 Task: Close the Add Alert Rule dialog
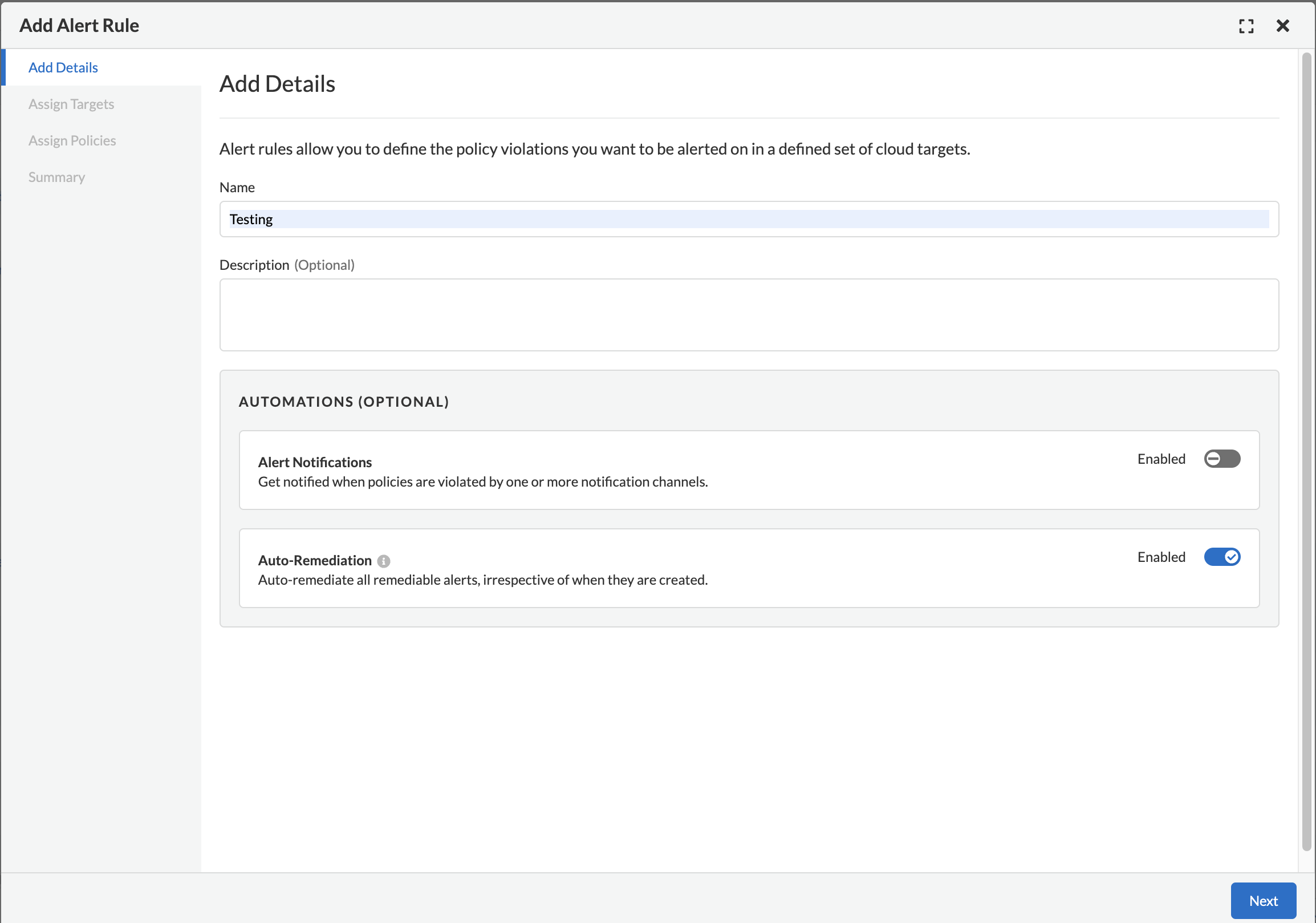[1283, 26]
